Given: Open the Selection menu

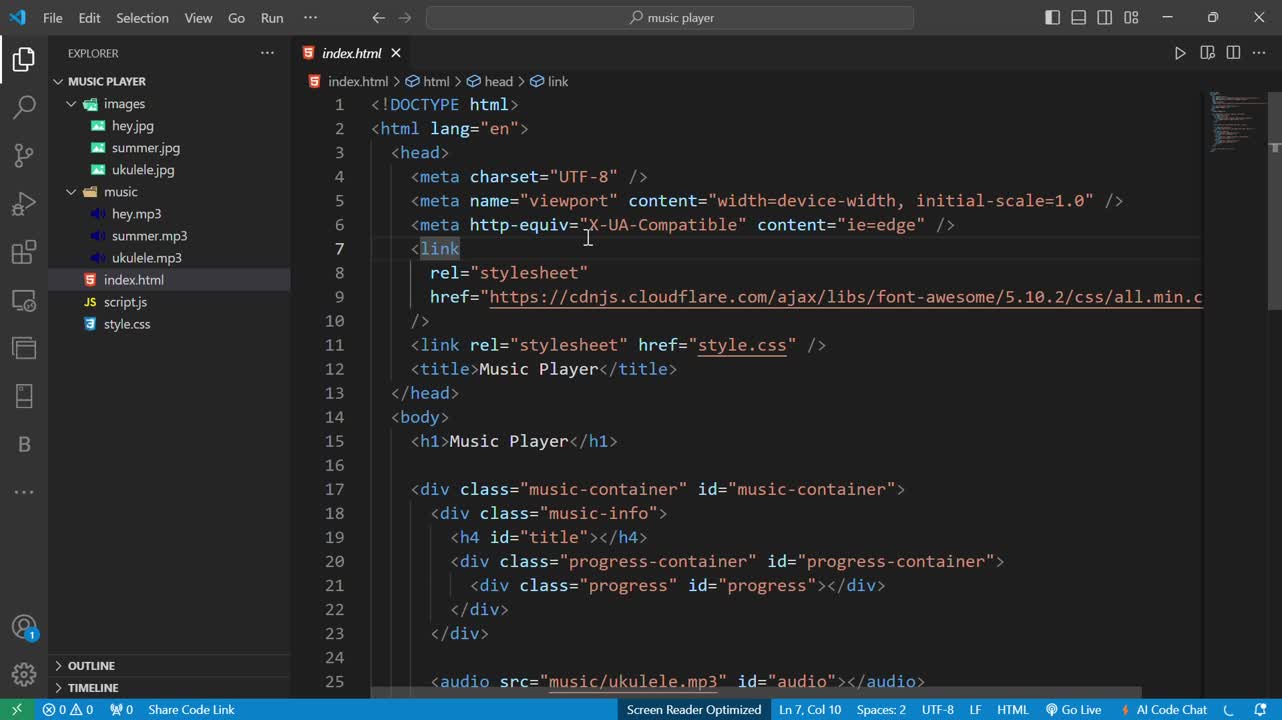Looking at the screenshot, I should coord(142,18).
